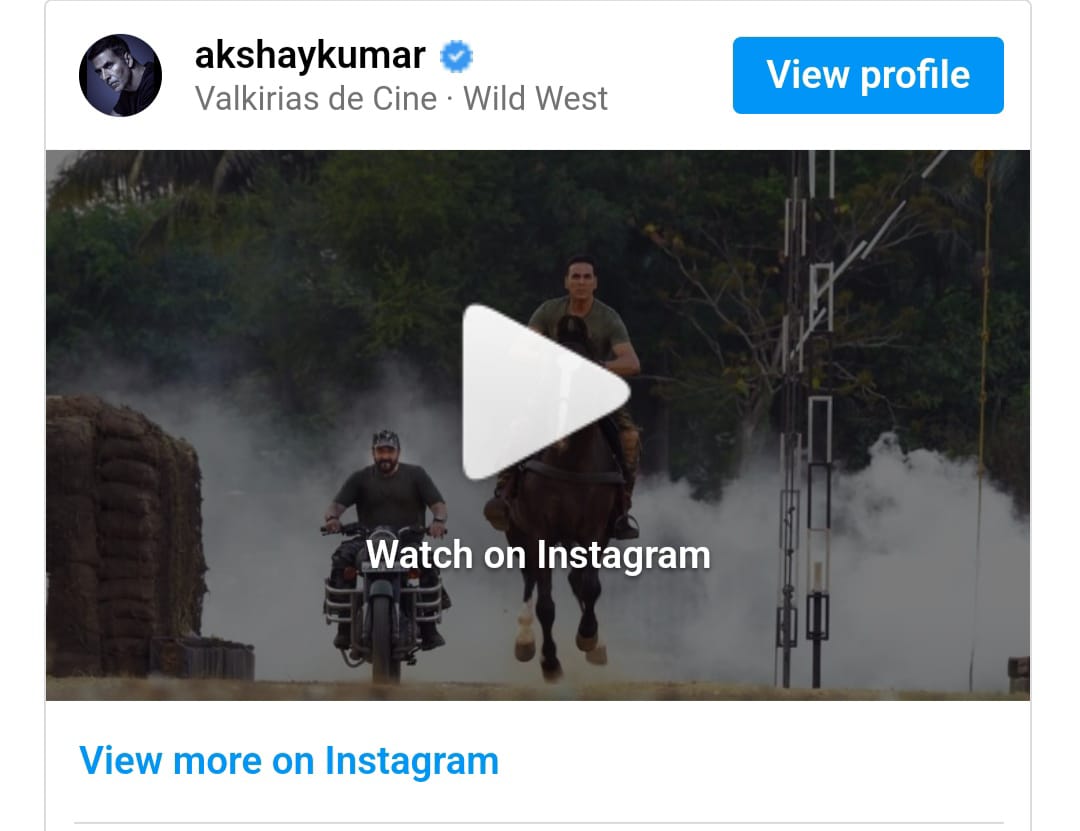Click the stacked hay bales in the video
Image resolution: width=1080 pixels, height=831 pixels.
tap(124, 531)
